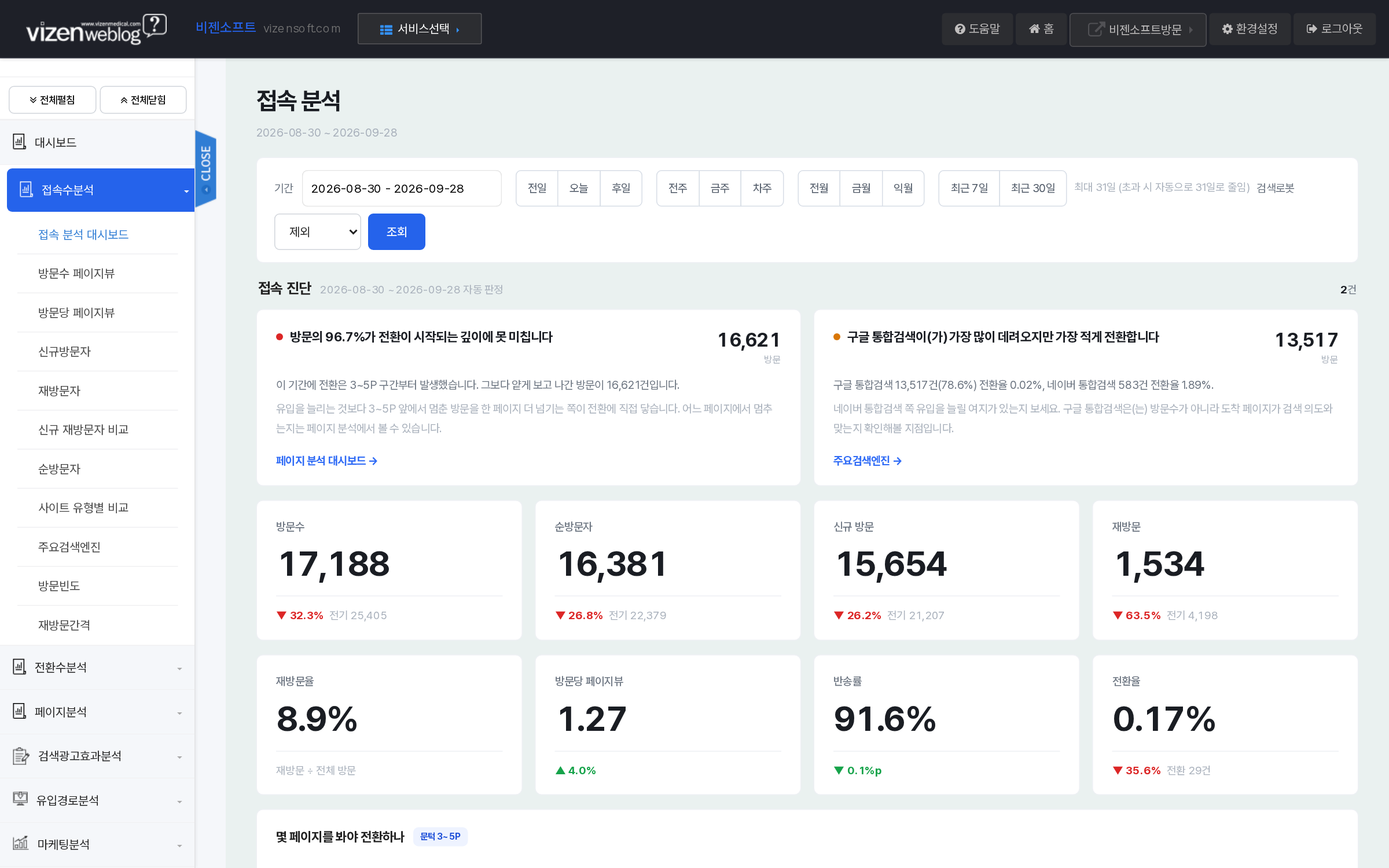Screen dimensions: 1389x868
Task: Click the 재방문 1,534 card
Action: point(1225,571)
